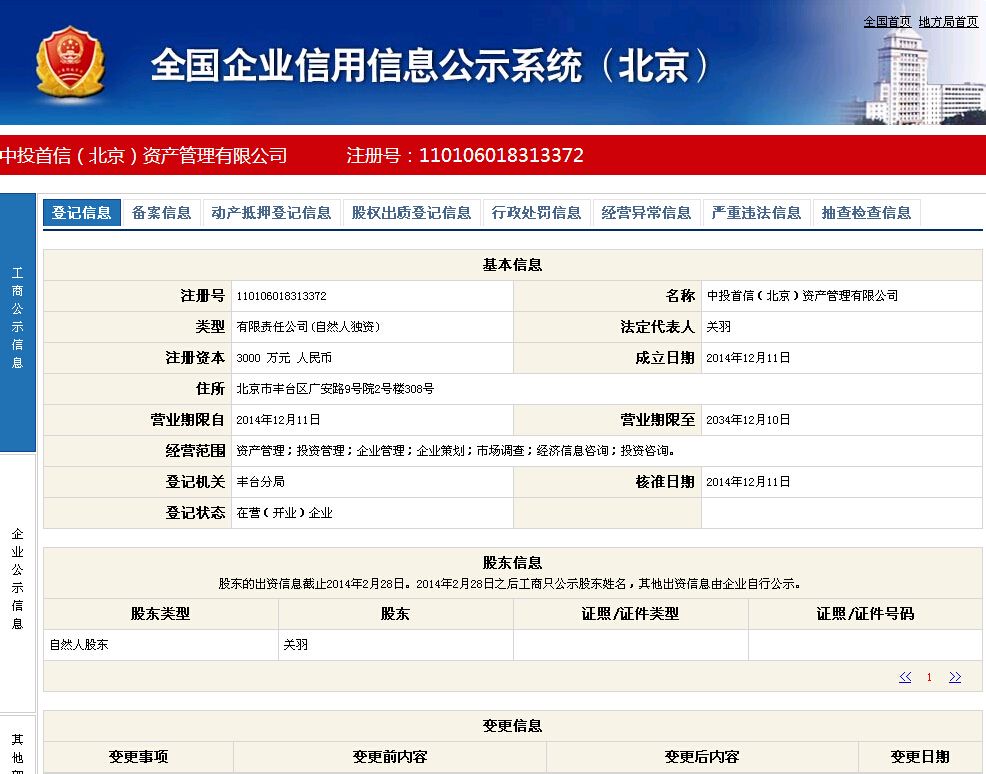
Task: Show the 严重违法信息 tab
Action: click(x=756, y=213)
